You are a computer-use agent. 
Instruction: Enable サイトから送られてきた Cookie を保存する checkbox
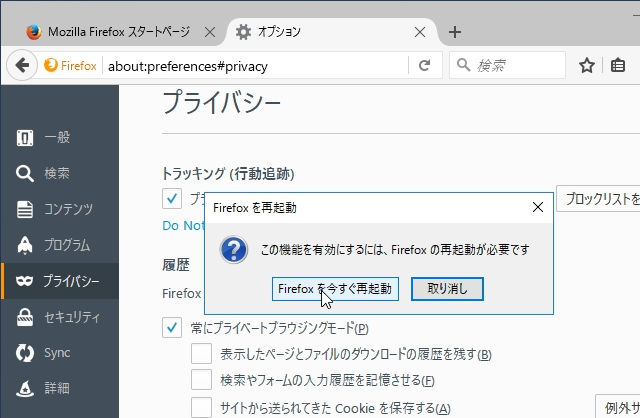click(x=202, y=407)
